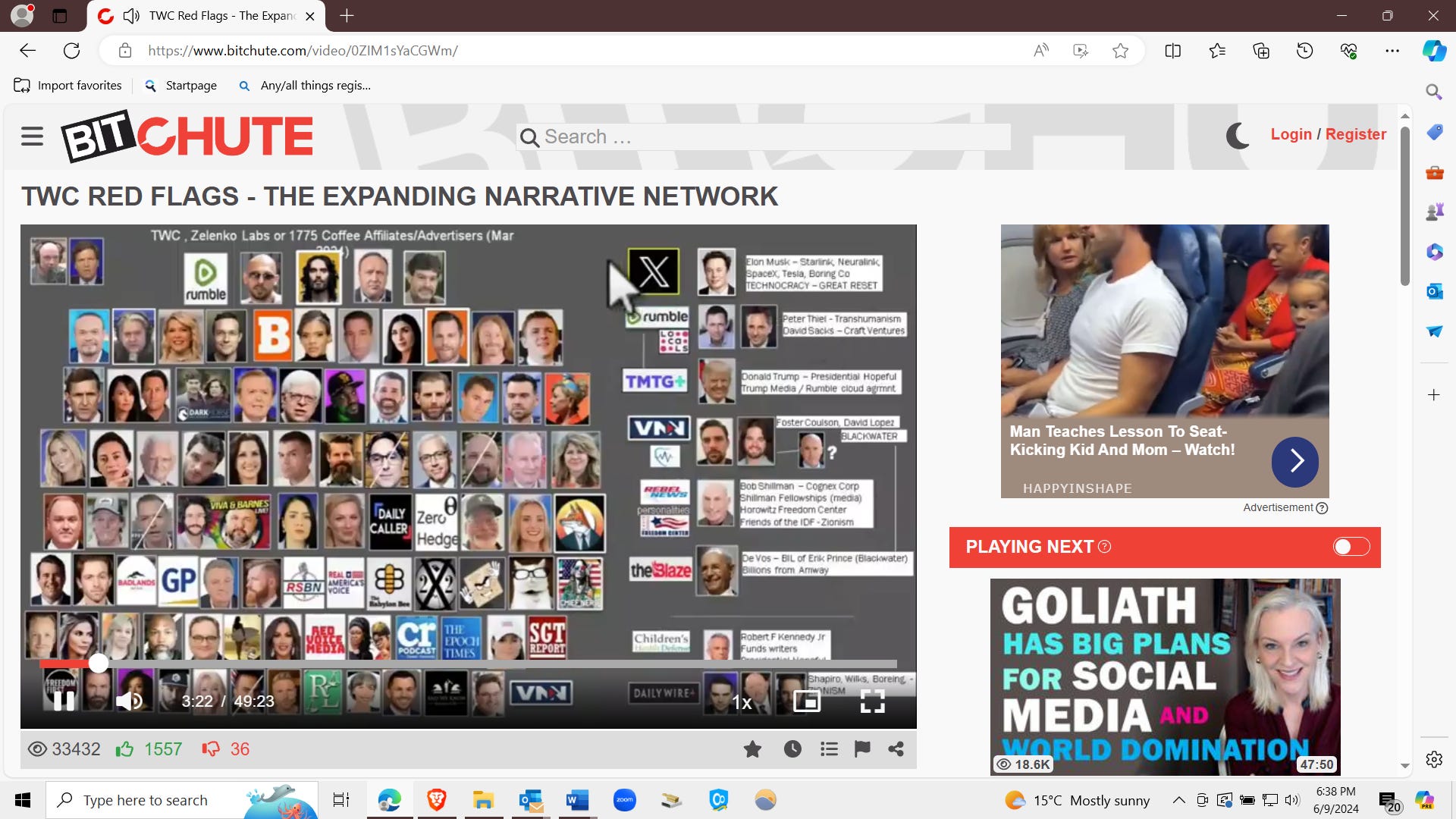The height and width of the screenshot is (819, 1456).
Task: Open tab actions menu
Action: tap(60, 16)
